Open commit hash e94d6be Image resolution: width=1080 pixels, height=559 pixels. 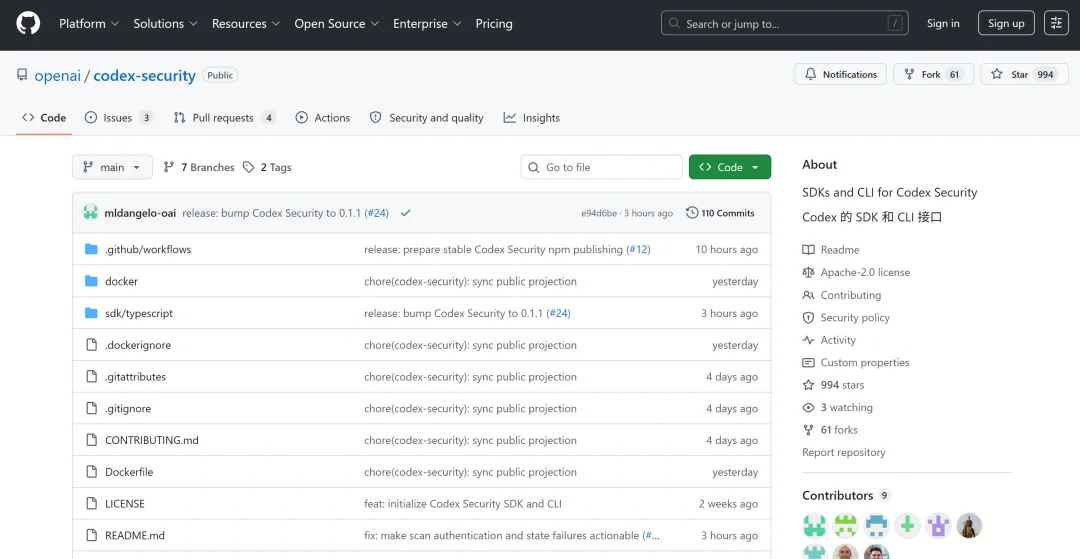[x=599, y=213]
